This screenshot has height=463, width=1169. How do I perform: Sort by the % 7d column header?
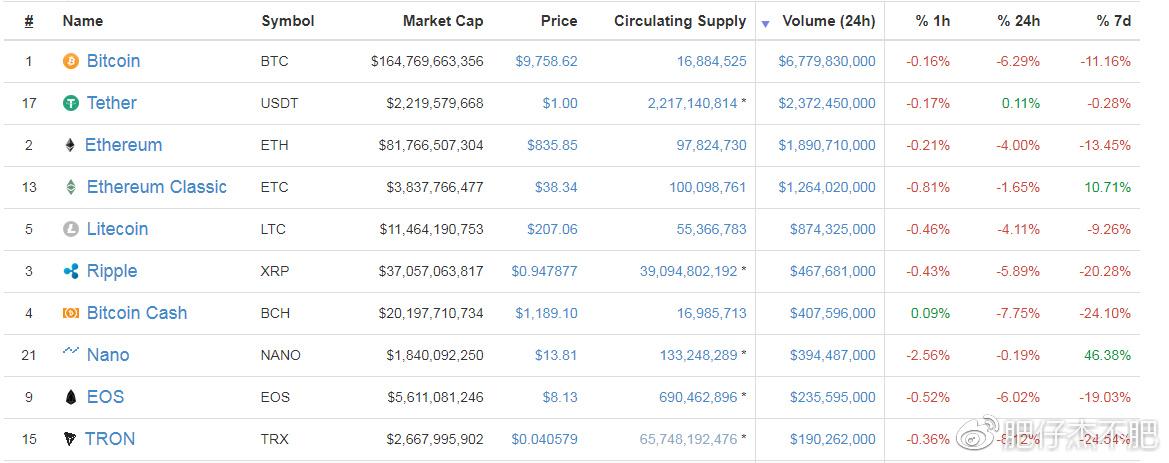[x=1114, y=21]
